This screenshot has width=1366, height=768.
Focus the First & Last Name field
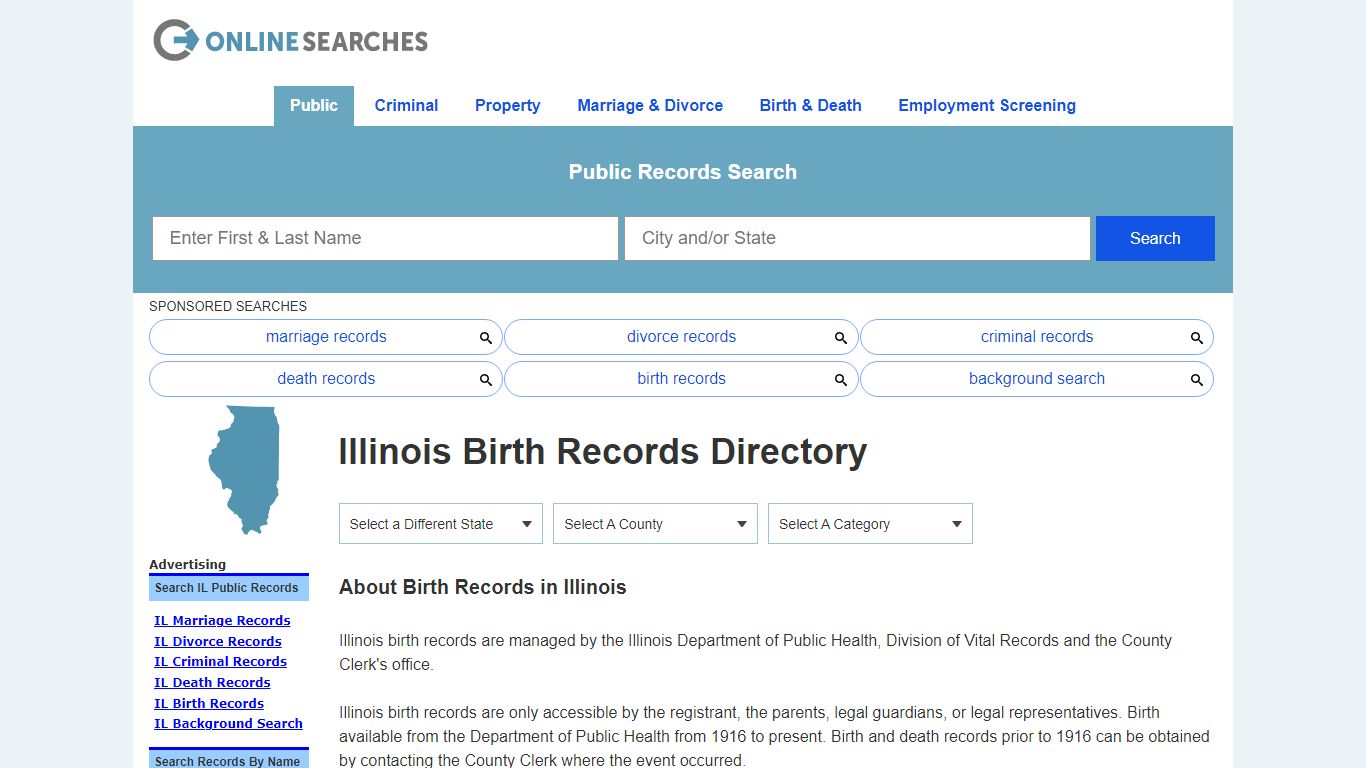[385, 238]
